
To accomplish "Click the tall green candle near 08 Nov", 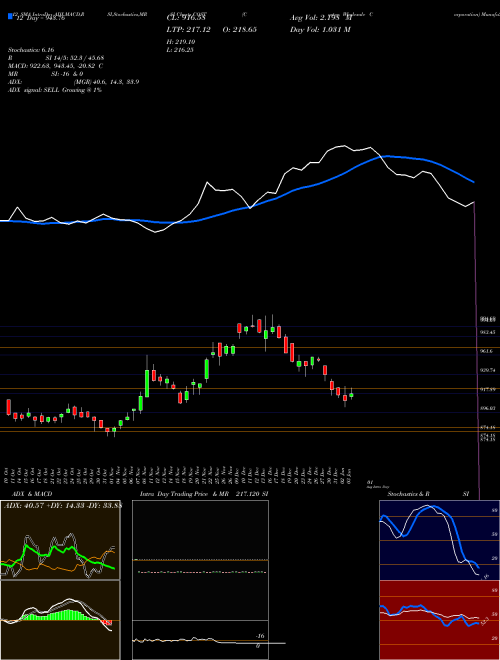I will (147, 383).
